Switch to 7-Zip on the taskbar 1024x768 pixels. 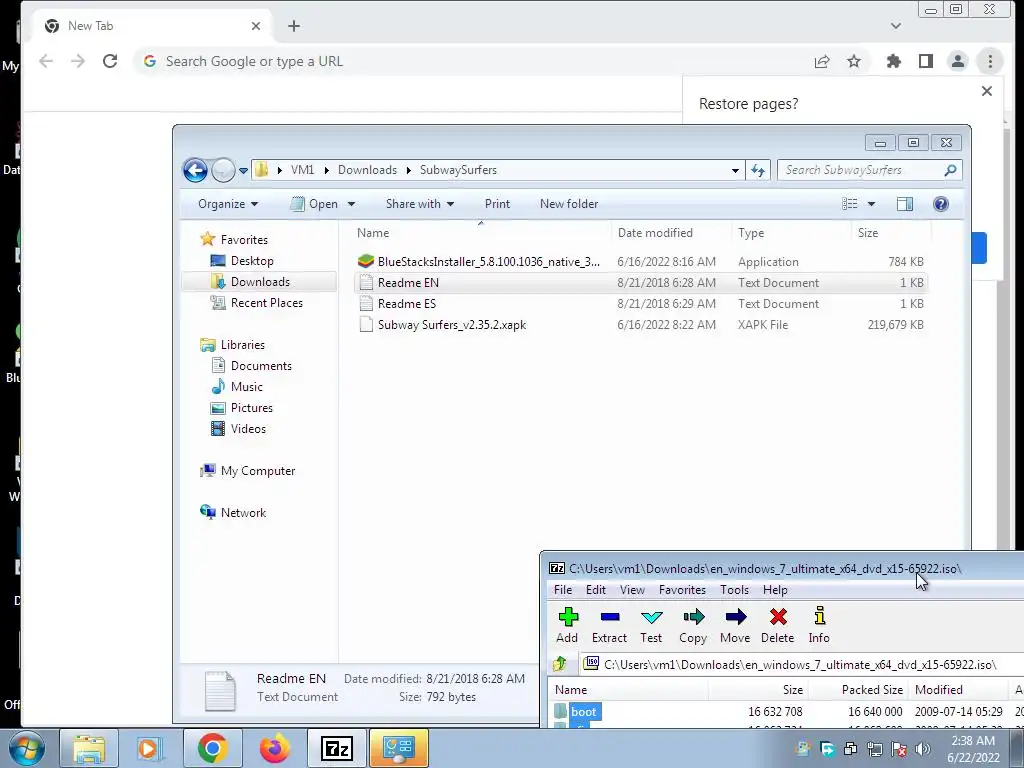tap(337, 748)
